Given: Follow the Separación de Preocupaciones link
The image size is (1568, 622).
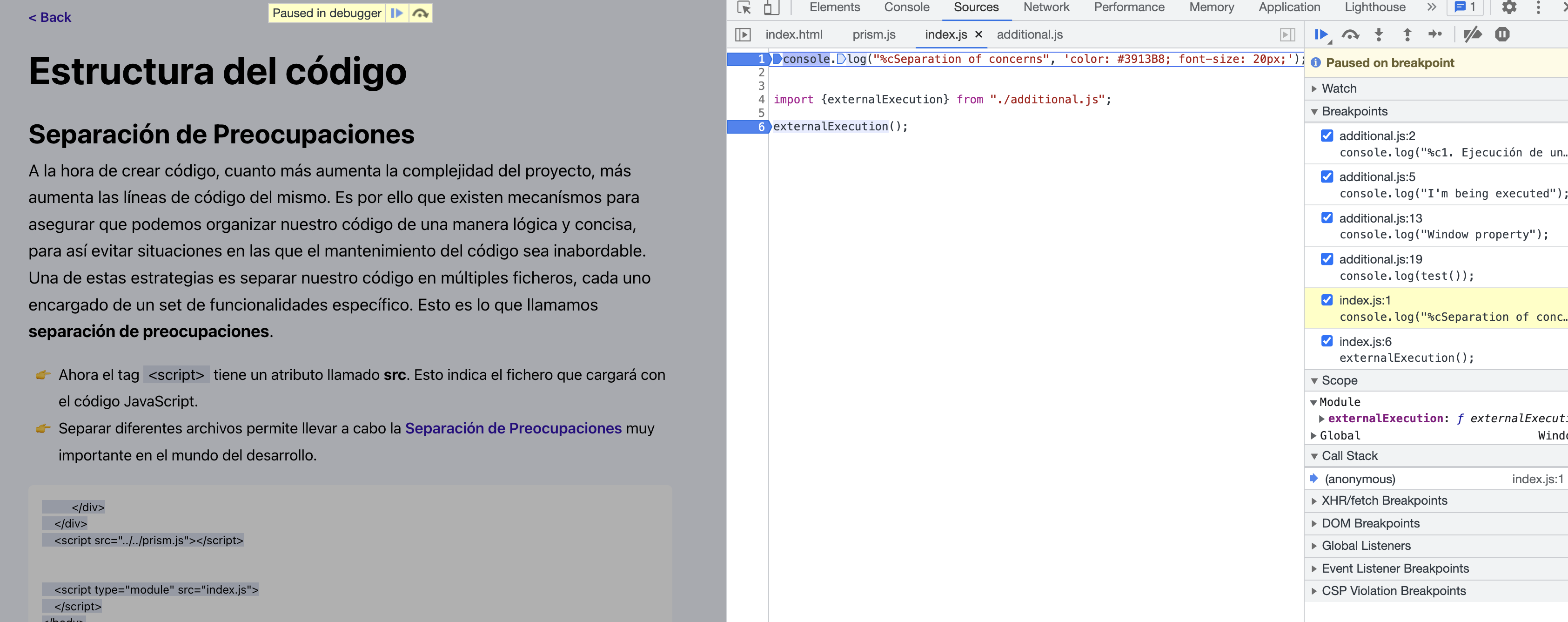Looking at the screenshot, I should (x=513, y=428).
